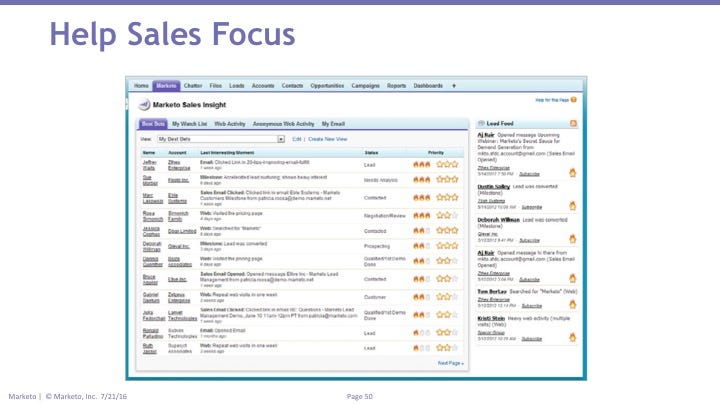720x405 pixels.
Task: Sort by the Priority column header
Action: click(435, 152)
